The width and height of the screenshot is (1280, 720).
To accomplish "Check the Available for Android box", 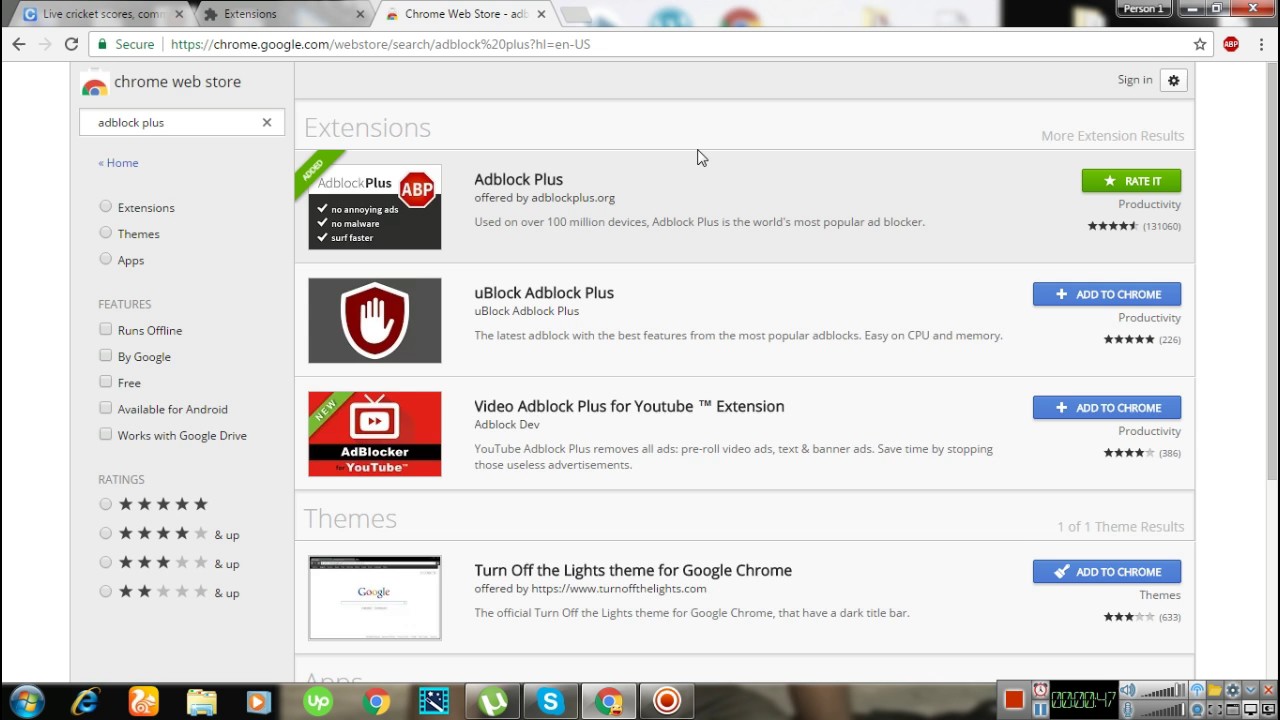I will pyautogui.click(x=106, y=408).
